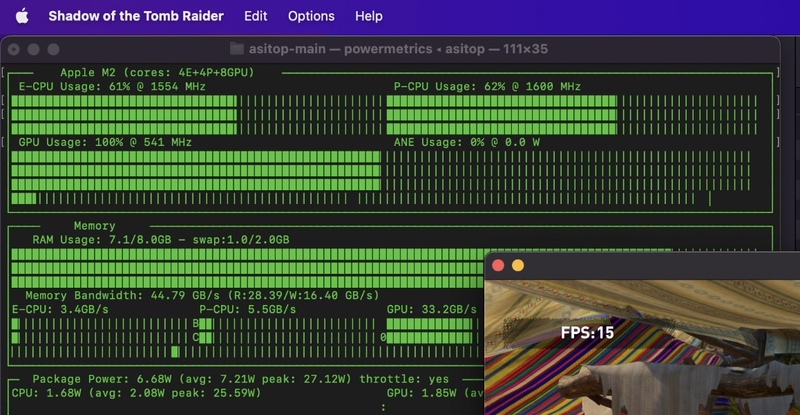Open the Edit menu
Viewport: 800px width, 415px height.
pyautogui.click(x=256, y=16)
